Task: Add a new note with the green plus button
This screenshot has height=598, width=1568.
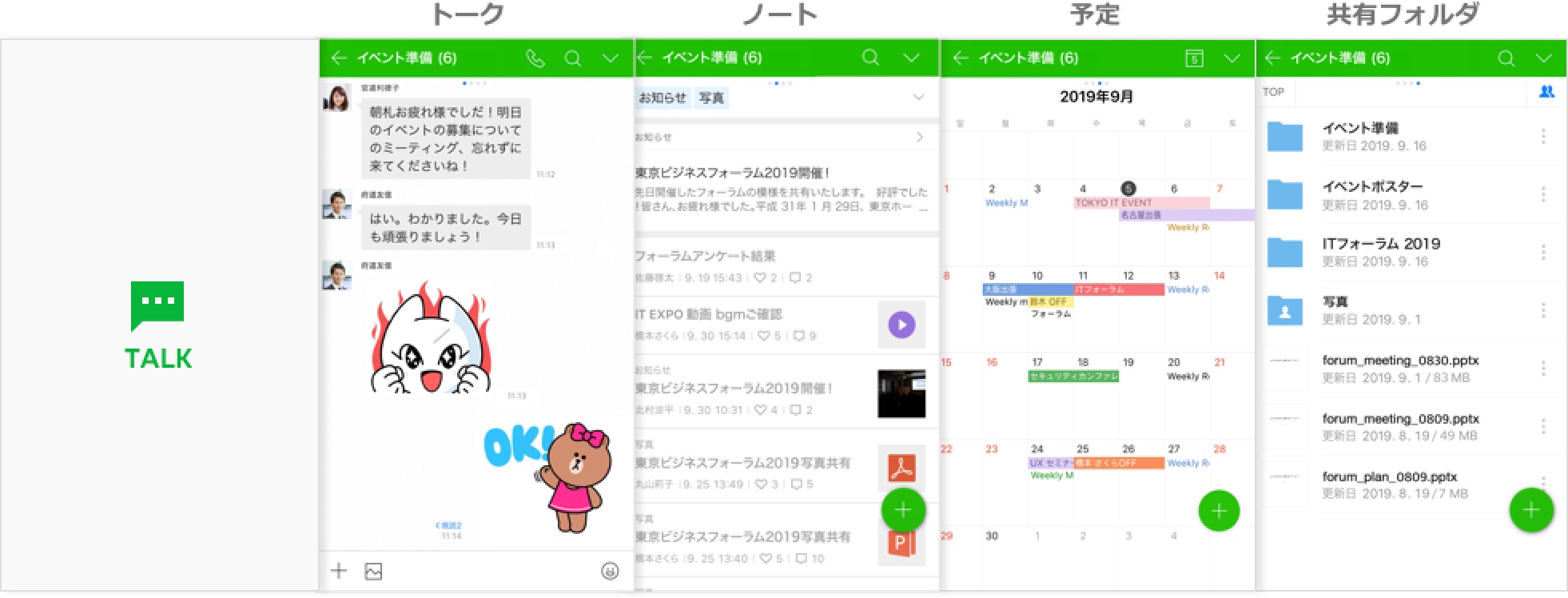Action: coord(903,510)
